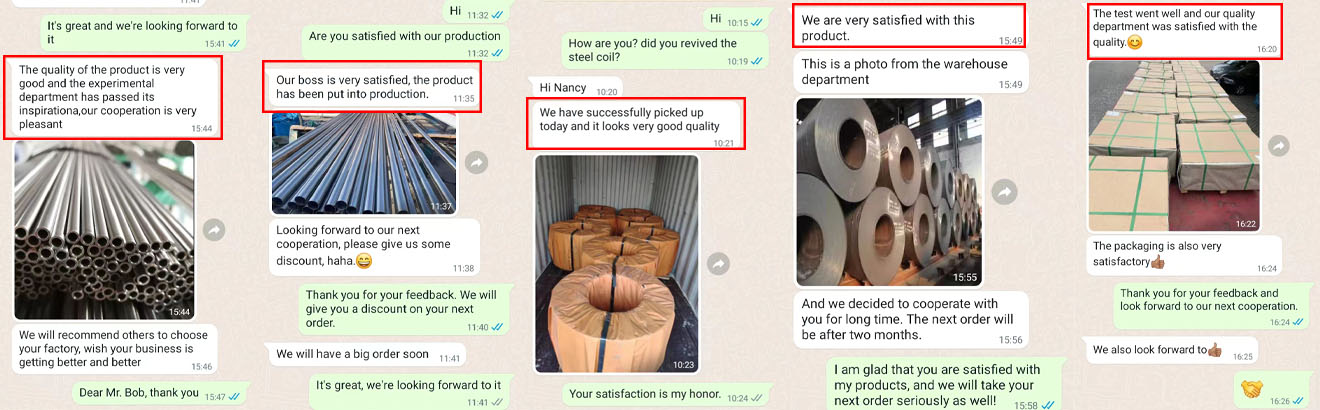Open the stainless tubes photo at 15:44
The image size is (1320, 410).
coord(104,230)
